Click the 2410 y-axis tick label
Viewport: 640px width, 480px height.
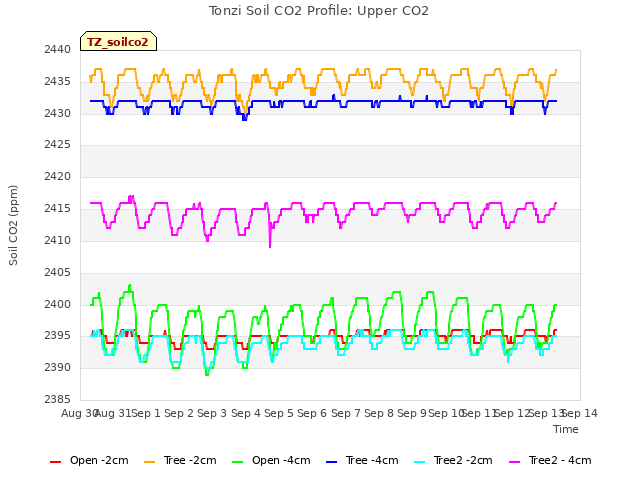point(58,240)
